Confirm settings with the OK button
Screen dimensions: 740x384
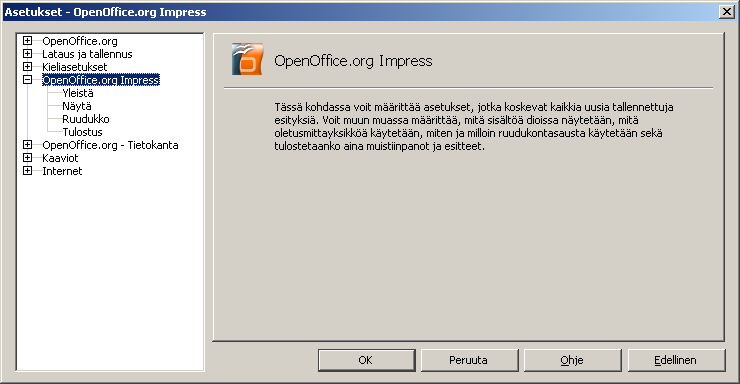[x=367, y=360]
